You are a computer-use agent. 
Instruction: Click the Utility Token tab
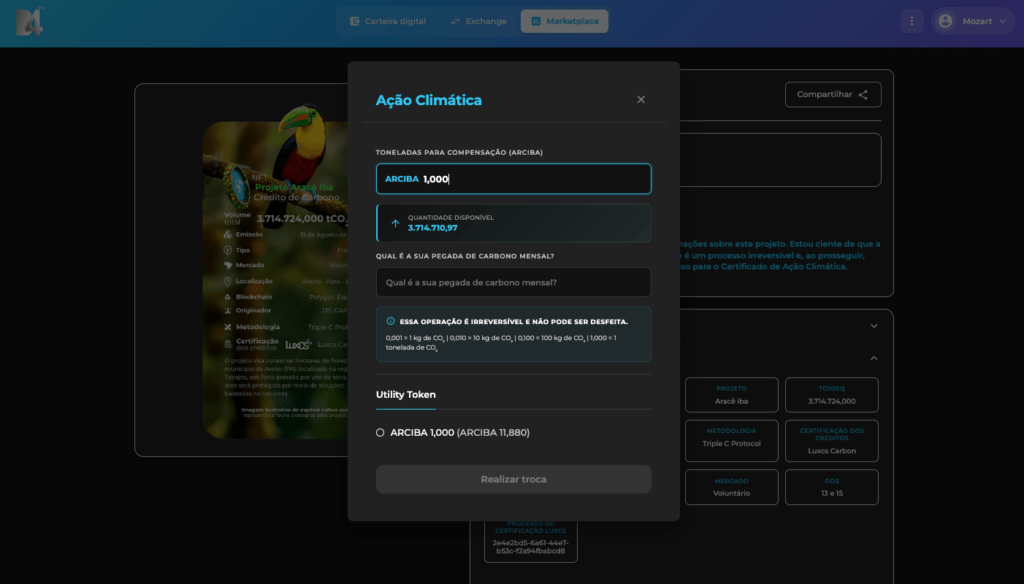click(406, 395)
